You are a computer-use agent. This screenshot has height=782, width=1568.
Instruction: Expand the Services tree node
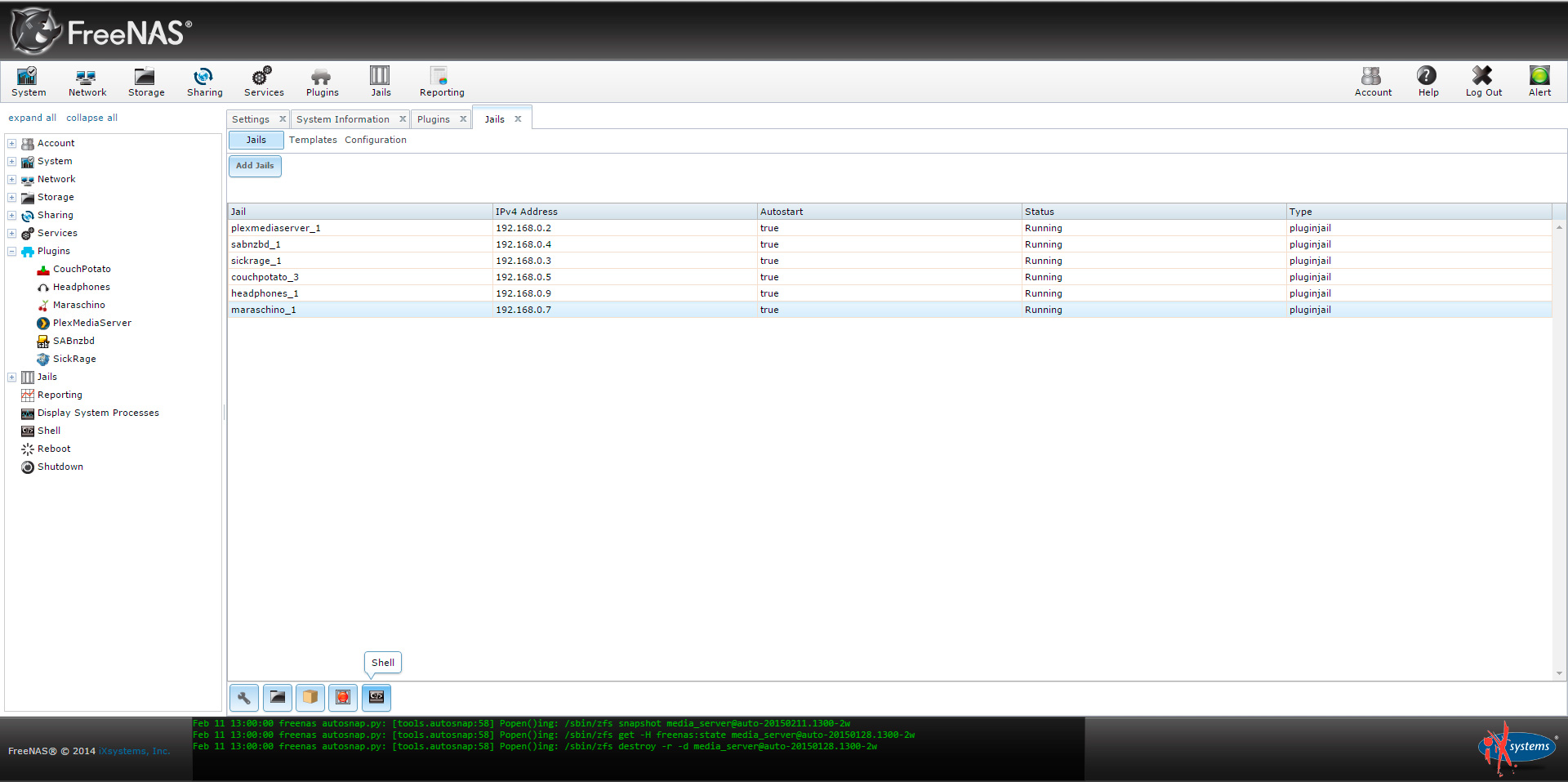pyautogui.click(x=12, y=233)
